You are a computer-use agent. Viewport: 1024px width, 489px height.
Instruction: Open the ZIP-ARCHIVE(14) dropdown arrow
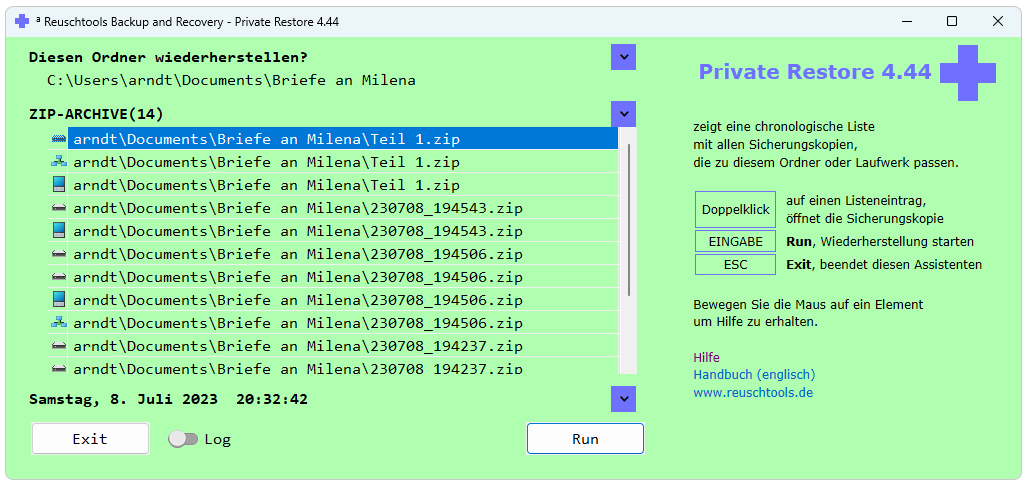coord(623,114)
